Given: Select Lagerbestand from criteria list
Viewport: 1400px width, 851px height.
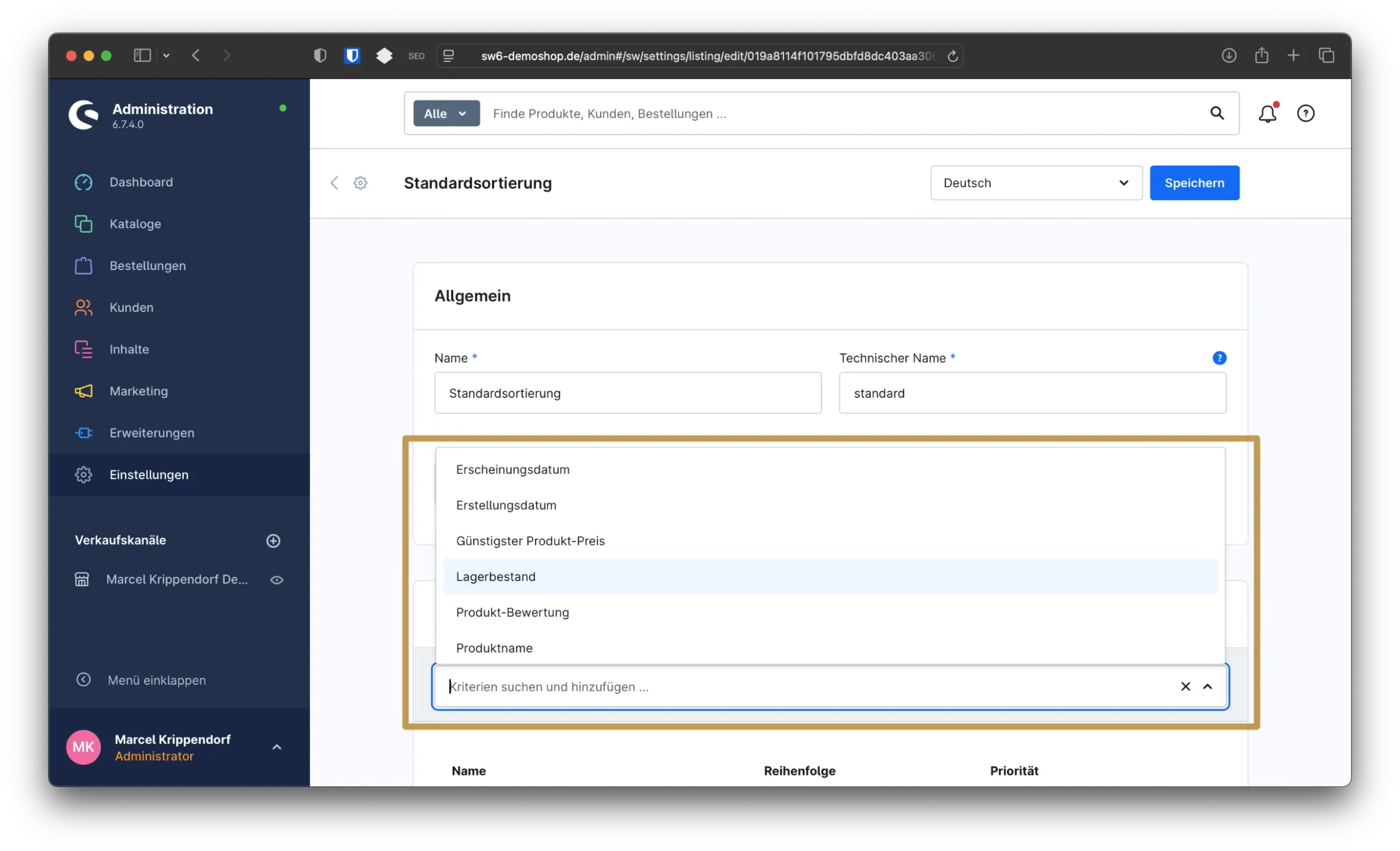Looking at the screenshot, I should 496,576.
